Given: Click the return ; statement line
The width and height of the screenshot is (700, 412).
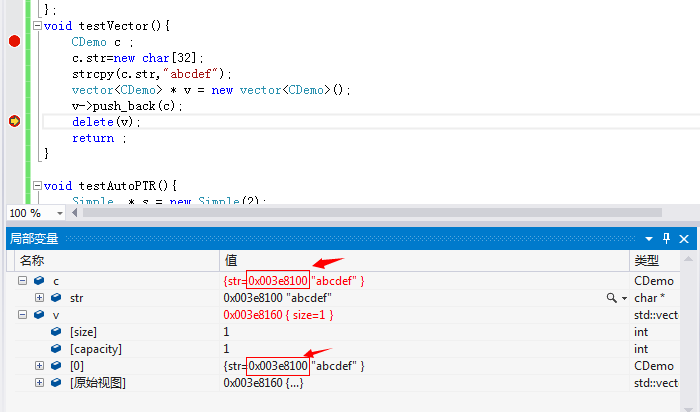Looking at the screenshot, I should (x=99, y=138).
